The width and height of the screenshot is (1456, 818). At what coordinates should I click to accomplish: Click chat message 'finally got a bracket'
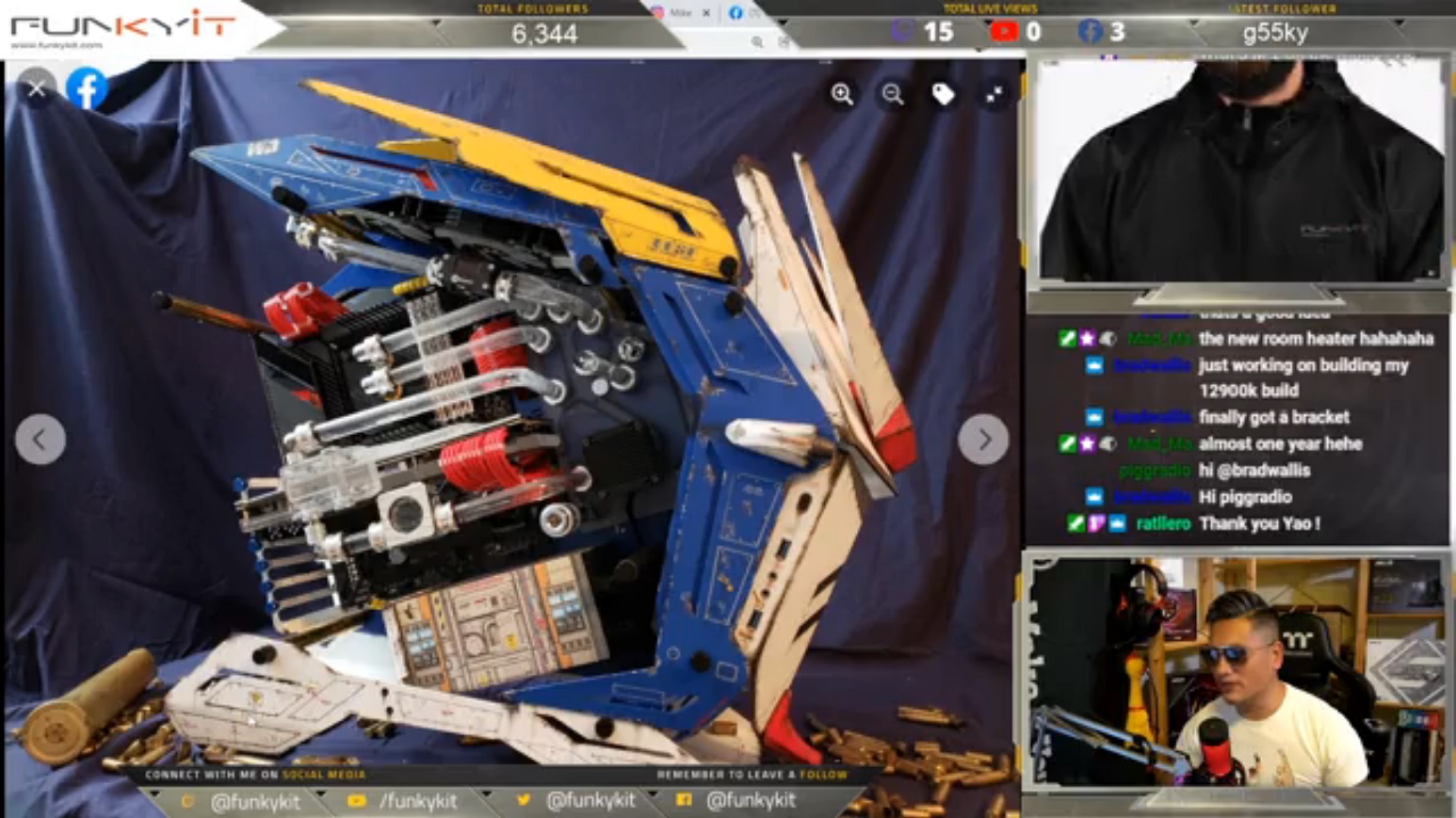pyautogui.click(x=1274, y=417)
